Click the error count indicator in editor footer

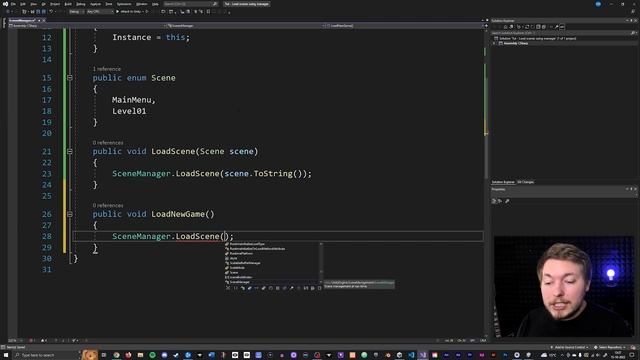click(x=32, y=340)
